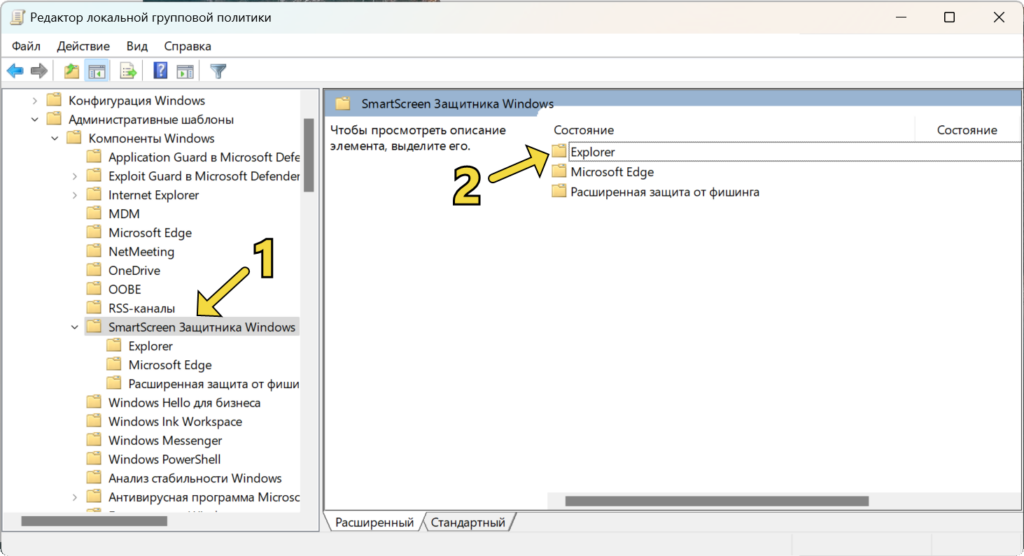Expand the Internet Explorer tree node
The height and width of the screenshot is (556, 1024).
(75, 195)
